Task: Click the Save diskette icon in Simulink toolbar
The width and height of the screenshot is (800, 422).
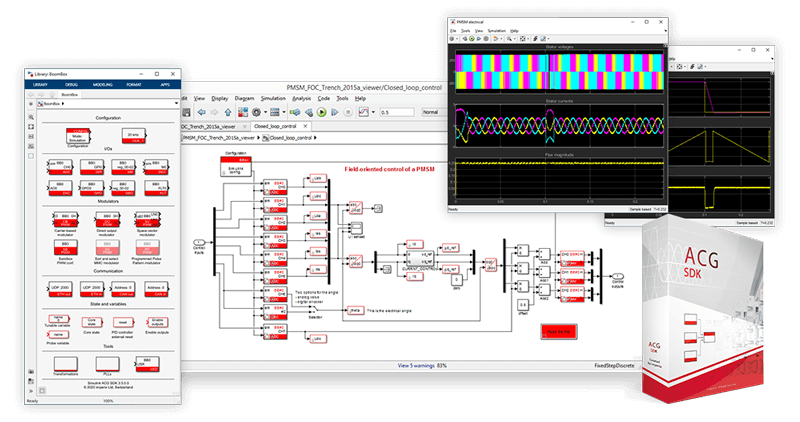Action: pyautogui.click(x=186, y=113)
